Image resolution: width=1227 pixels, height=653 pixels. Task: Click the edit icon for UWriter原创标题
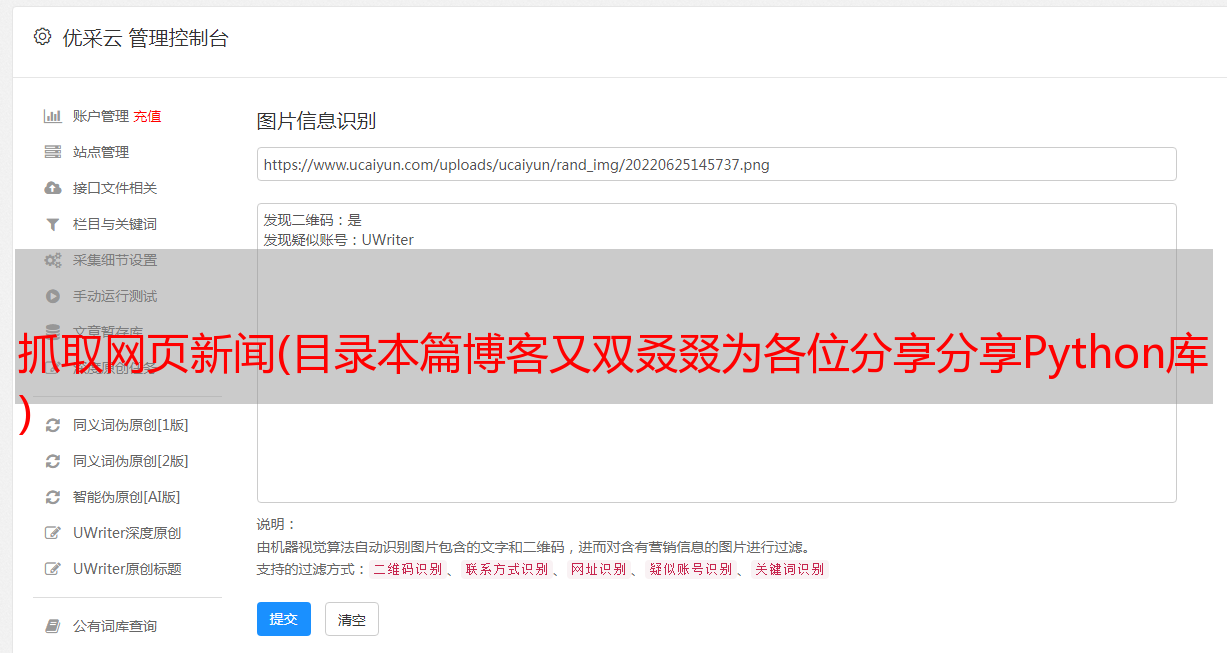tap(53, 569)
